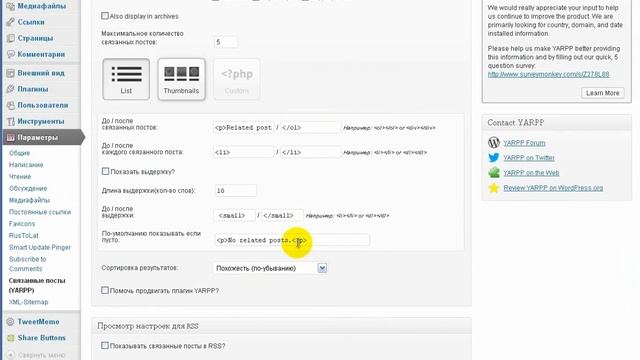Image resolution: width=640 pixels, height=360 pixels.
Task: Click the Пользователи sidebar icon
Action: click(x=11, y=105)
